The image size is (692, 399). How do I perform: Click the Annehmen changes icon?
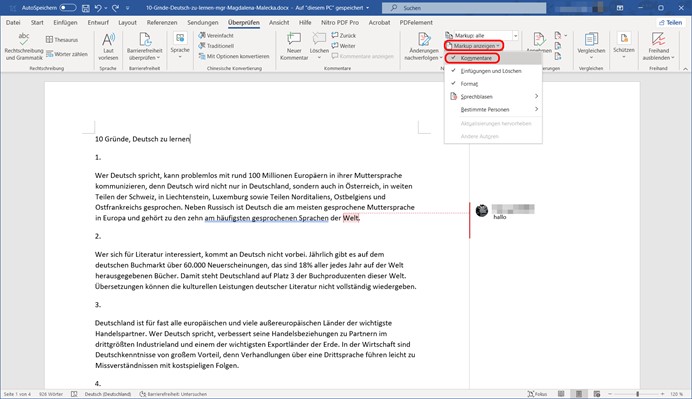(539, 39)
